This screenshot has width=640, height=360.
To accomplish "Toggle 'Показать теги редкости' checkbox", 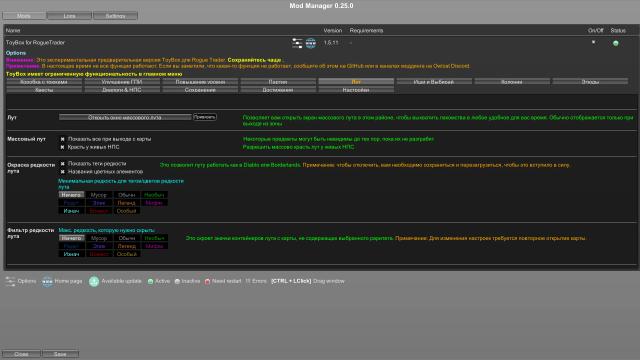I will tap(62, 164).
